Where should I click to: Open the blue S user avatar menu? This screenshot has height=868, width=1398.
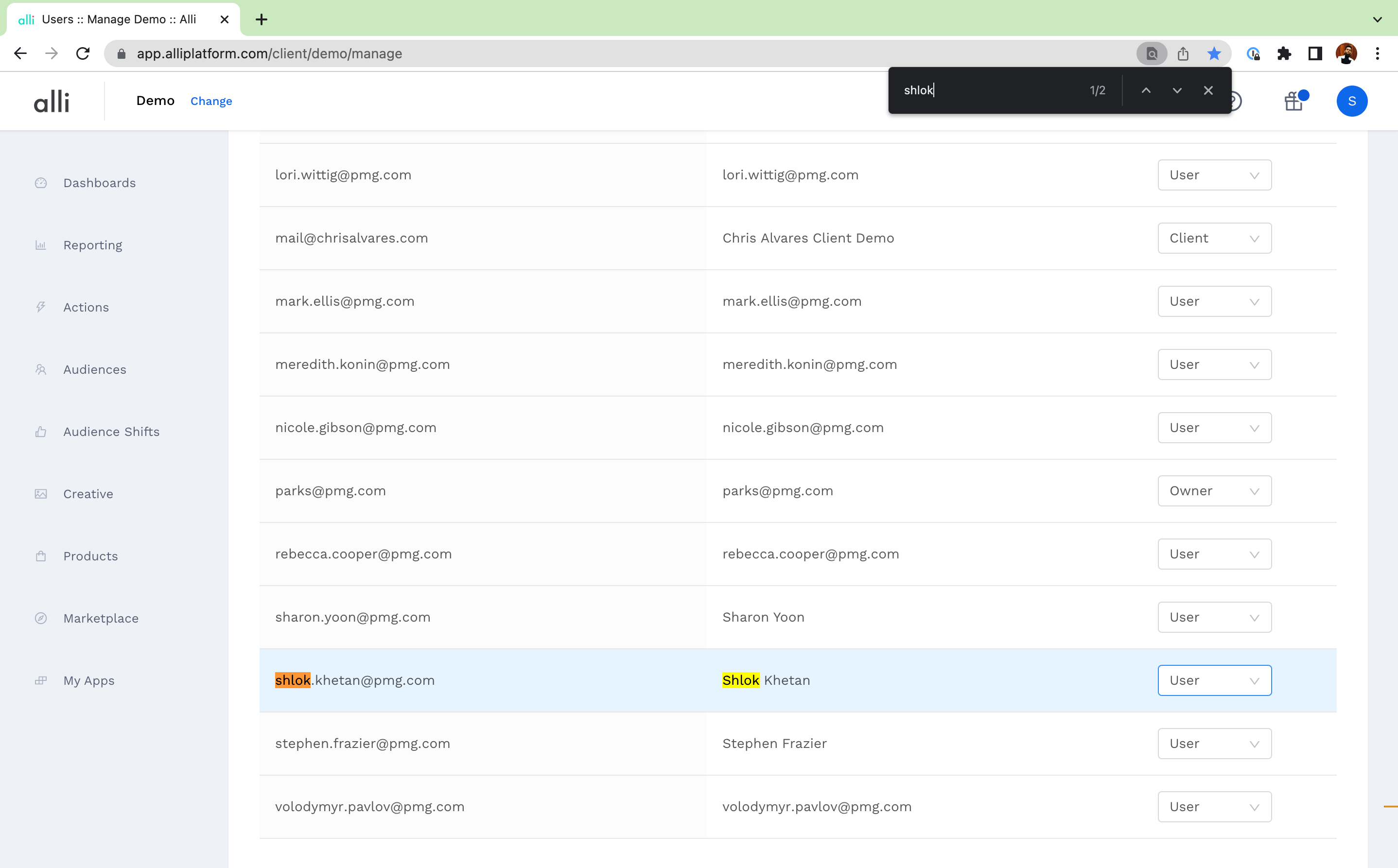[1351, 101]
